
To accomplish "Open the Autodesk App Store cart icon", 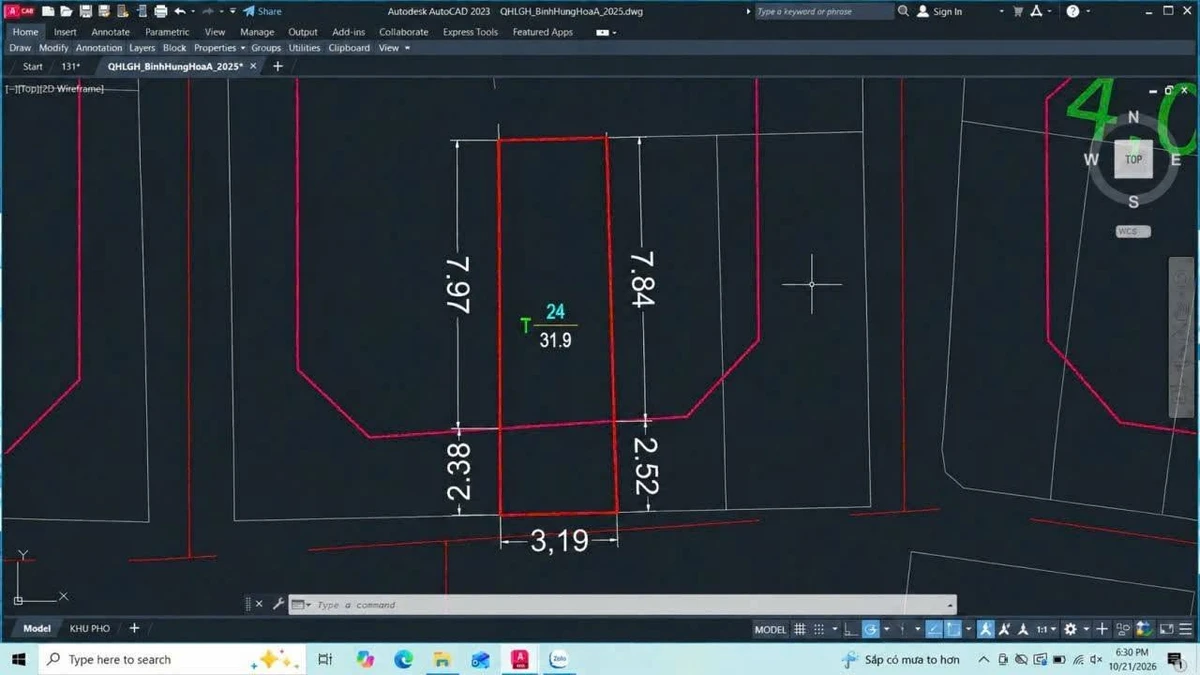I will tap(1018, 11).
